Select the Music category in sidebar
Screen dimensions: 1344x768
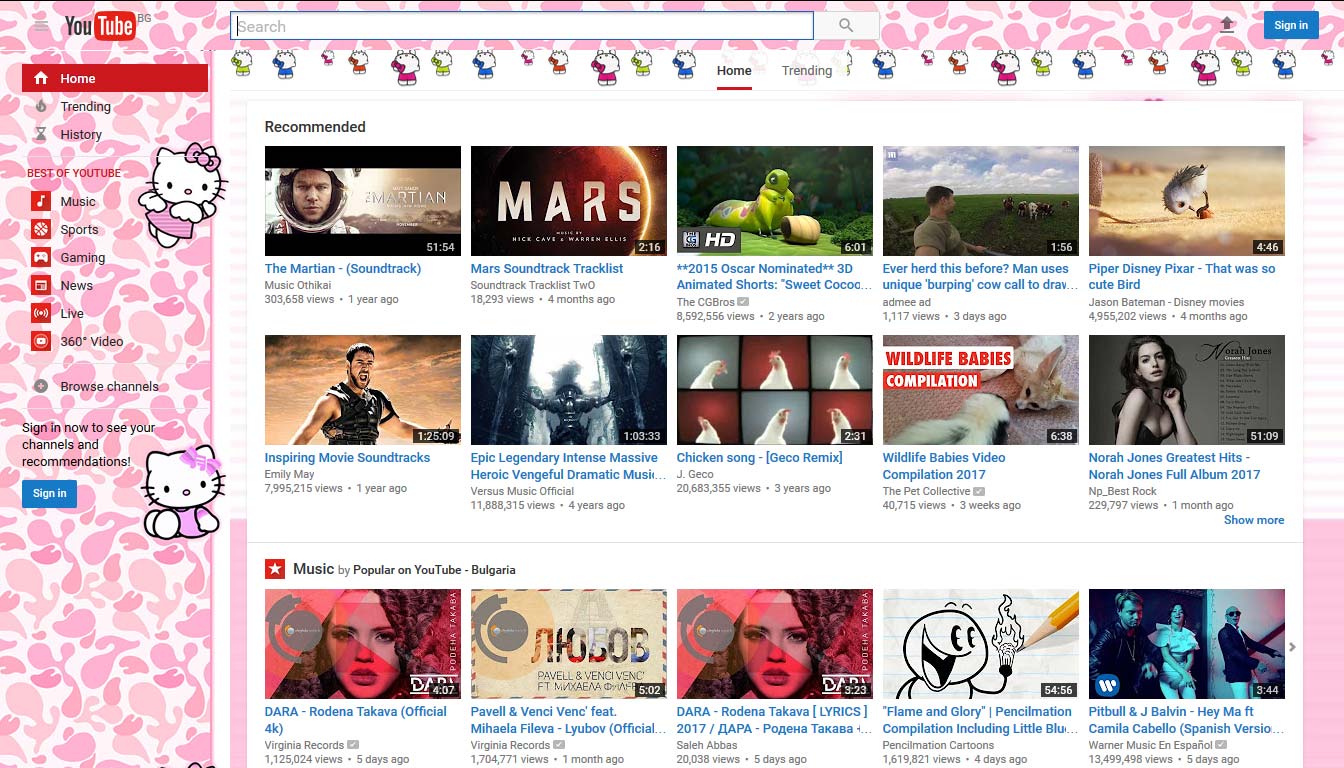point(78,201)
